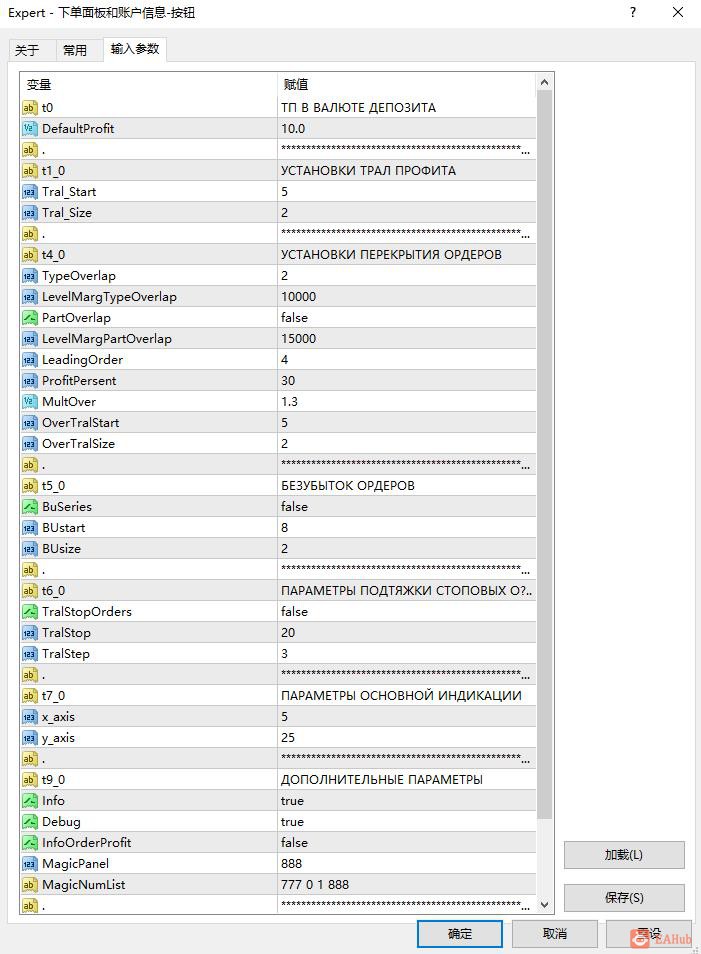The image size is (701, 954).
Task: Edit TralStop value 20
Action: click(x=406, y=632)
